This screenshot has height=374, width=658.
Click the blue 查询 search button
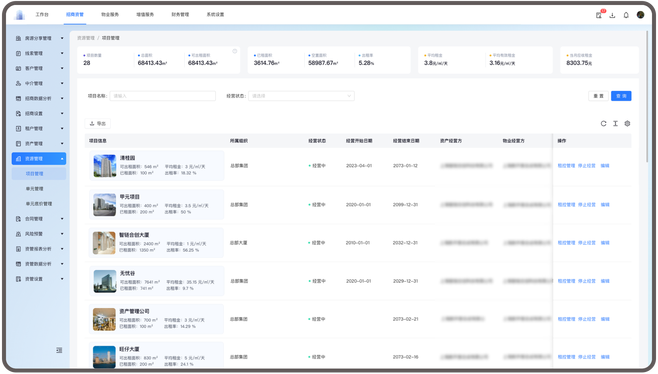pos(621,96)
